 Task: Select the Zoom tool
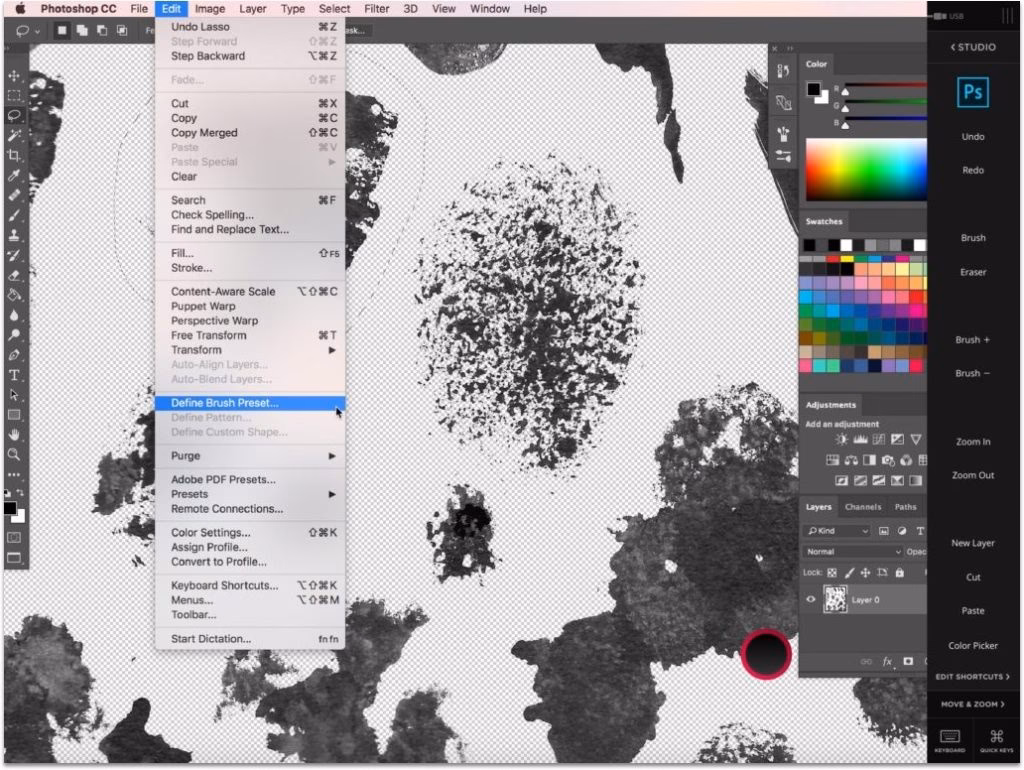tap(14, 455)
